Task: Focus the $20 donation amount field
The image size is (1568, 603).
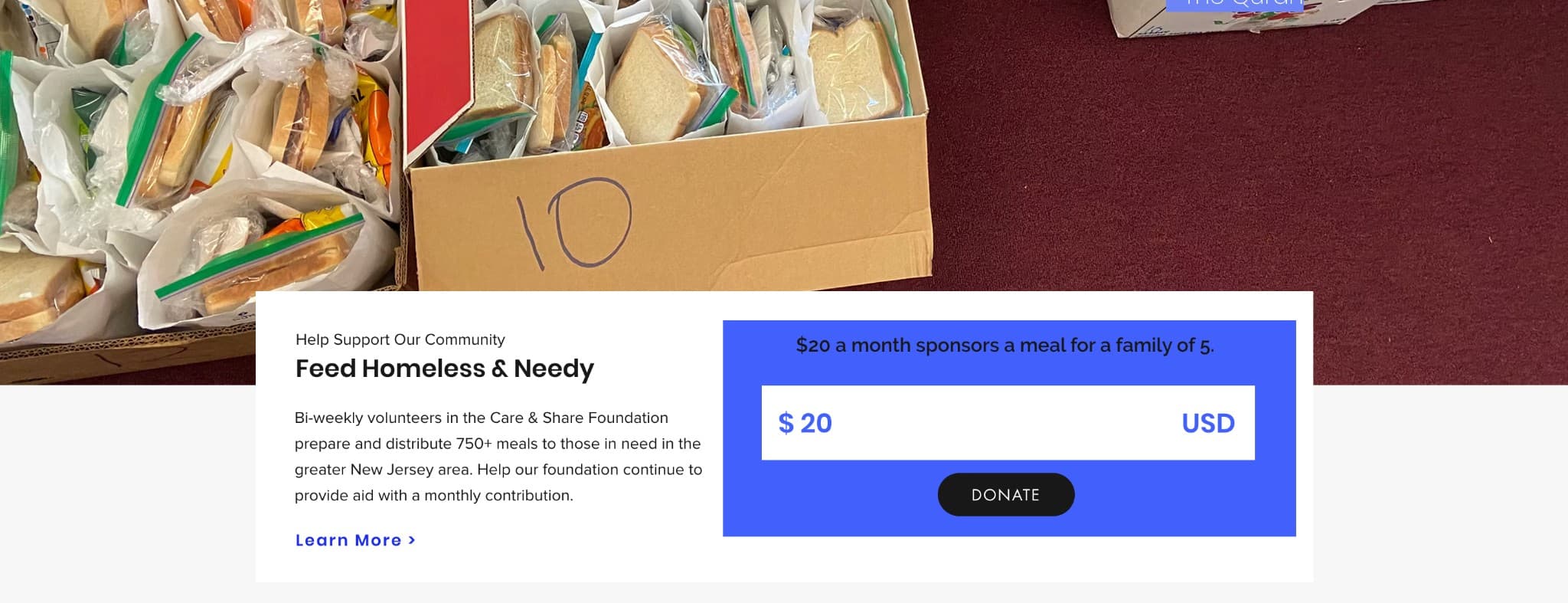Action: 995,423
